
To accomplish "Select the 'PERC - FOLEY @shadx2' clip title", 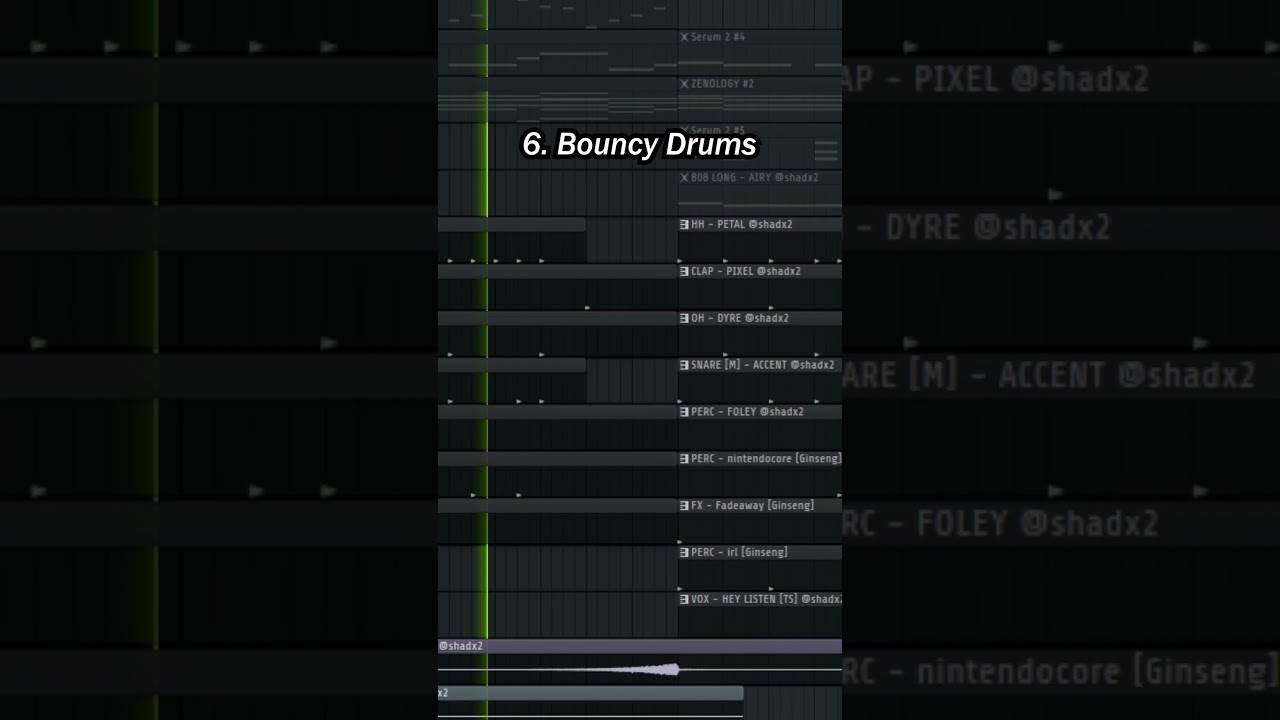I will 747,412.
